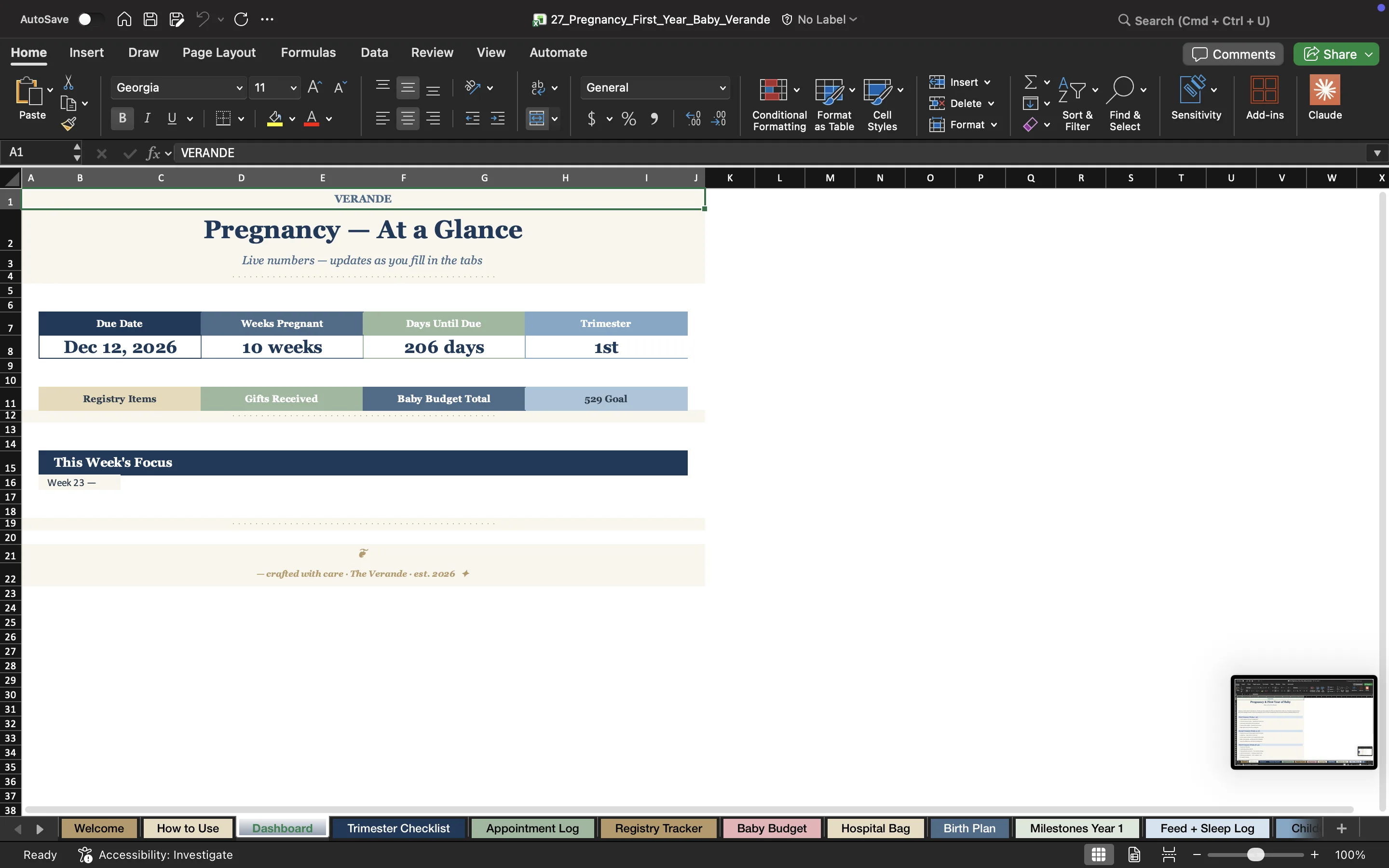
Task: Toggle Center horizontal alignment
Action: coord(408,118)
